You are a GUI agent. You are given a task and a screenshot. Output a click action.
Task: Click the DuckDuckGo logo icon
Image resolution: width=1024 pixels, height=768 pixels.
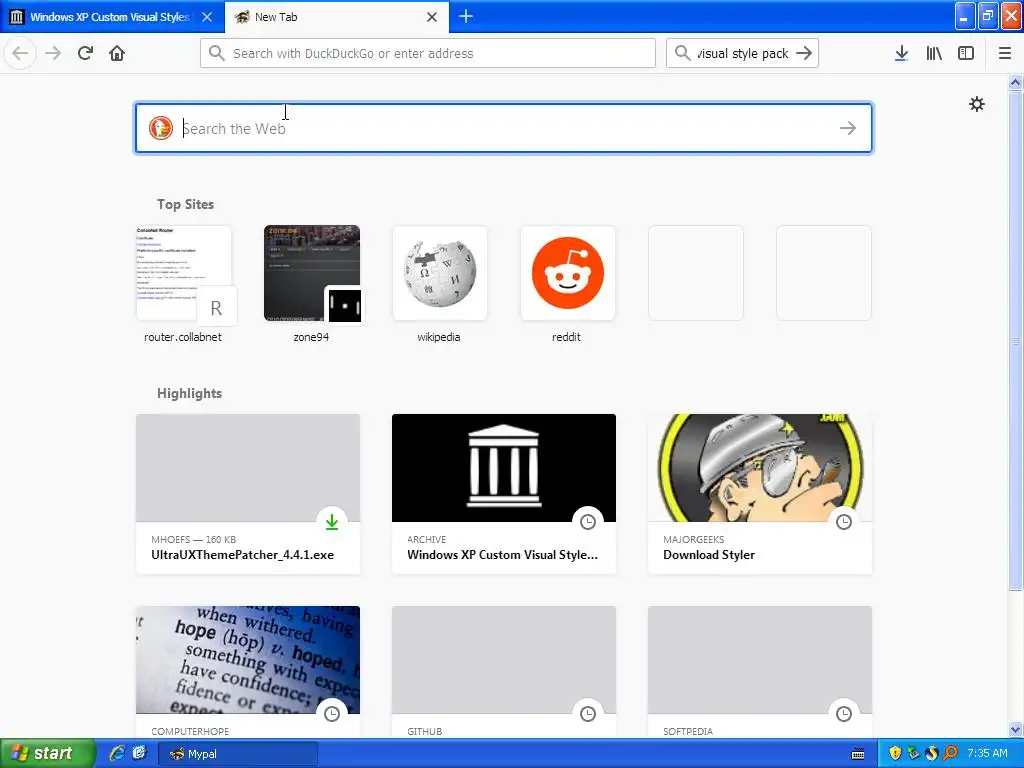[x=161, y=128]
